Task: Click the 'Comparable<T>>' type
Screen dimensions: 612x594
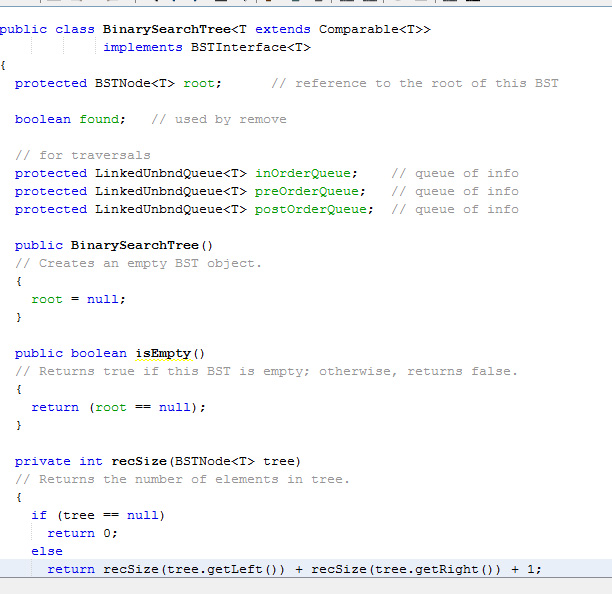Action: pos(375,30)
